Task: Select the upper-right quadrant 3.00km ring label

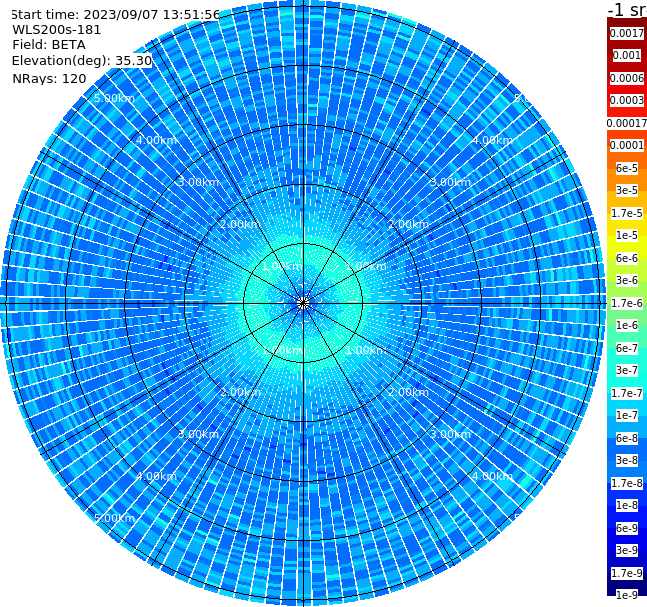Action: [x=450, y=182]
